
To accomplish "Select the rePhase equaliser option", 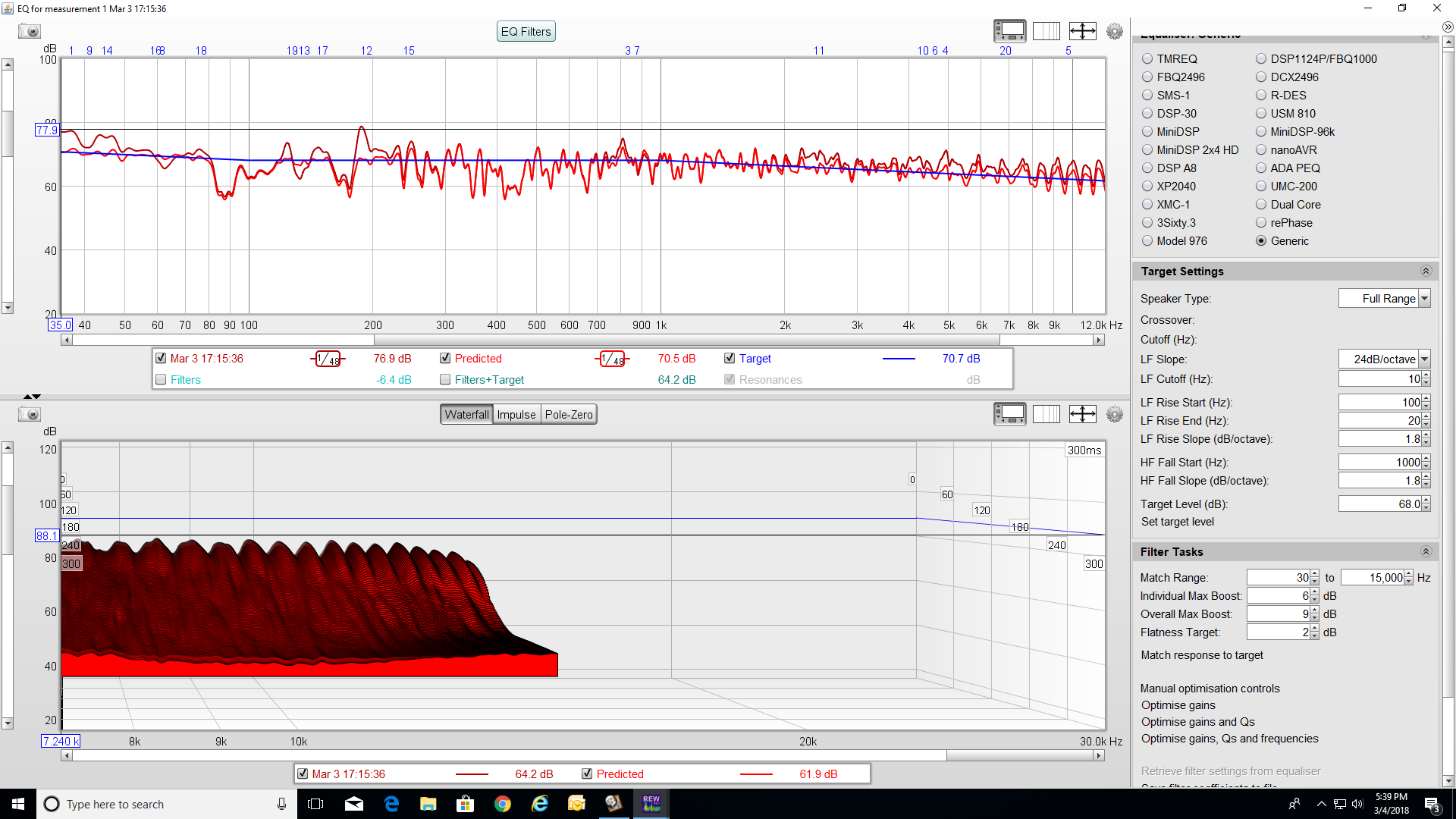I will click(1261, 223).
